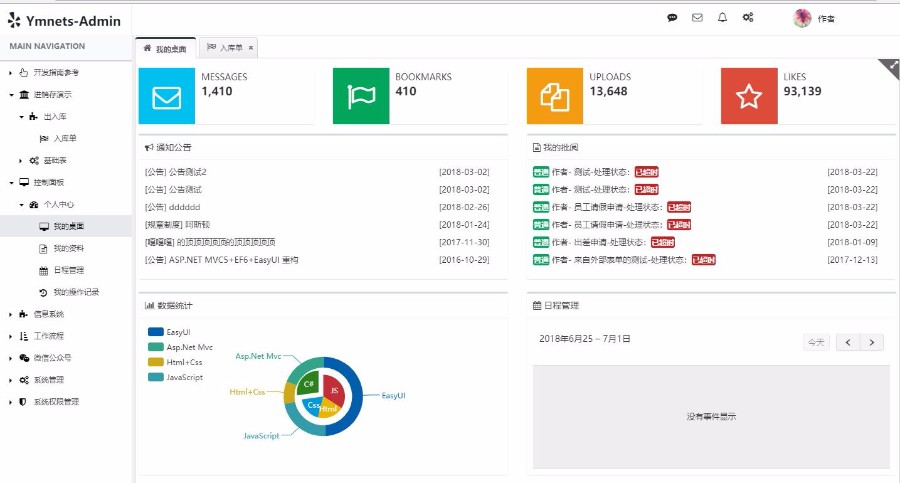Collapse the 进销存演示 tree arrow

tap(11, 95)
